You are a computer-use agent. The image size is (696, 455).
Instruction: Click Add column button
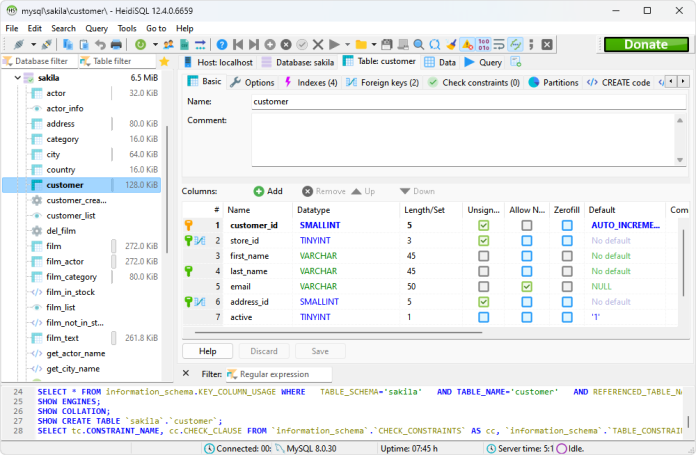pos(267,191)
